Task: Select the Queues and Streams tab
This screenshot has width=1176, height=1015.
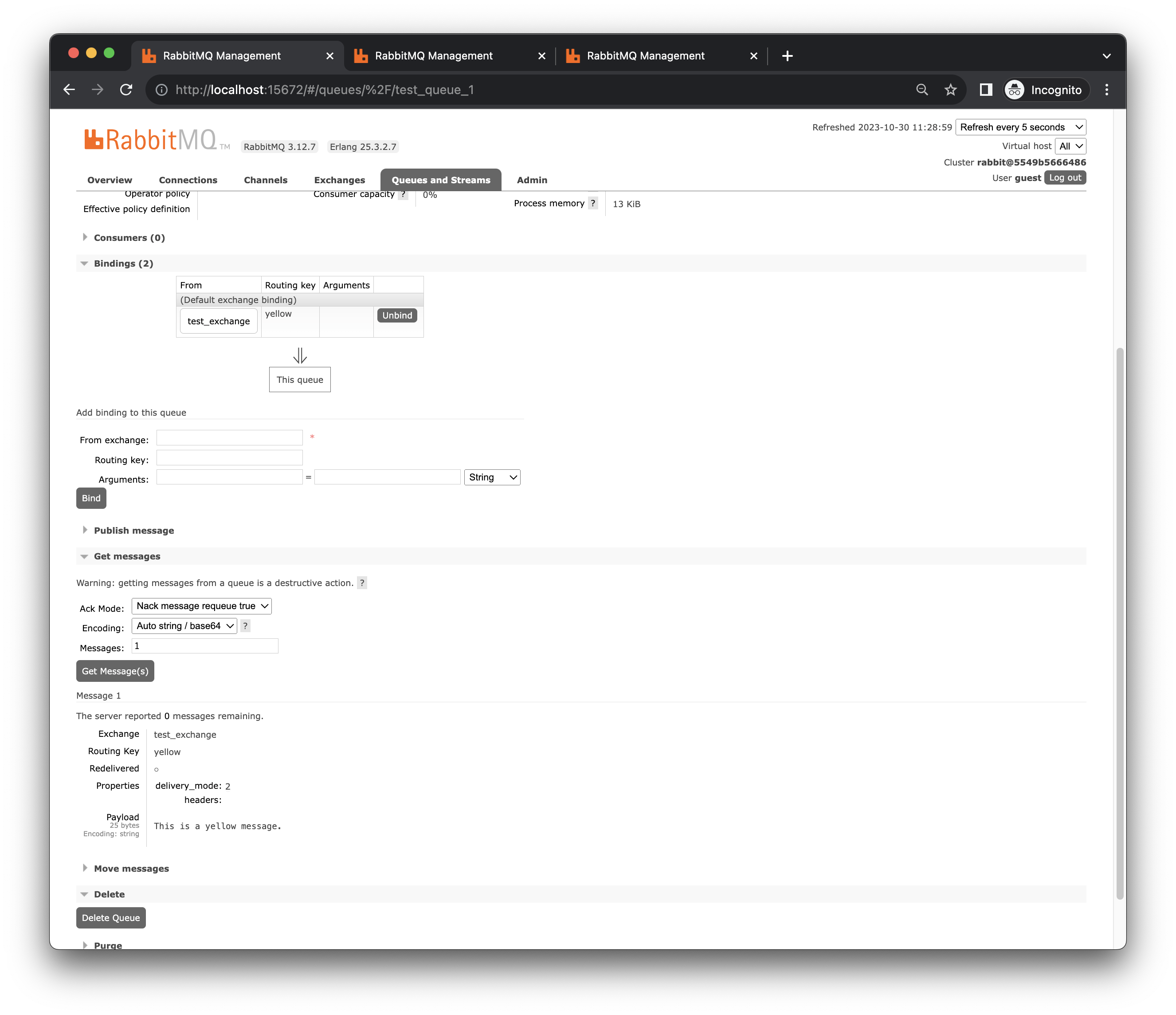Action: click(441, 180)
